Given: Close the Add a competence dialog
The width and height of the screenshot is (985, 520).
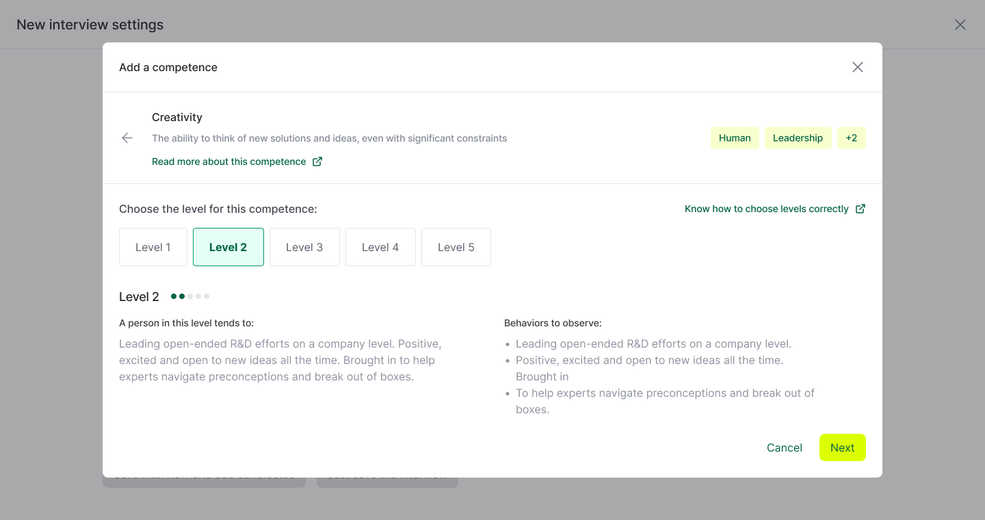Looking at the screenshot, I should point(857,67).
